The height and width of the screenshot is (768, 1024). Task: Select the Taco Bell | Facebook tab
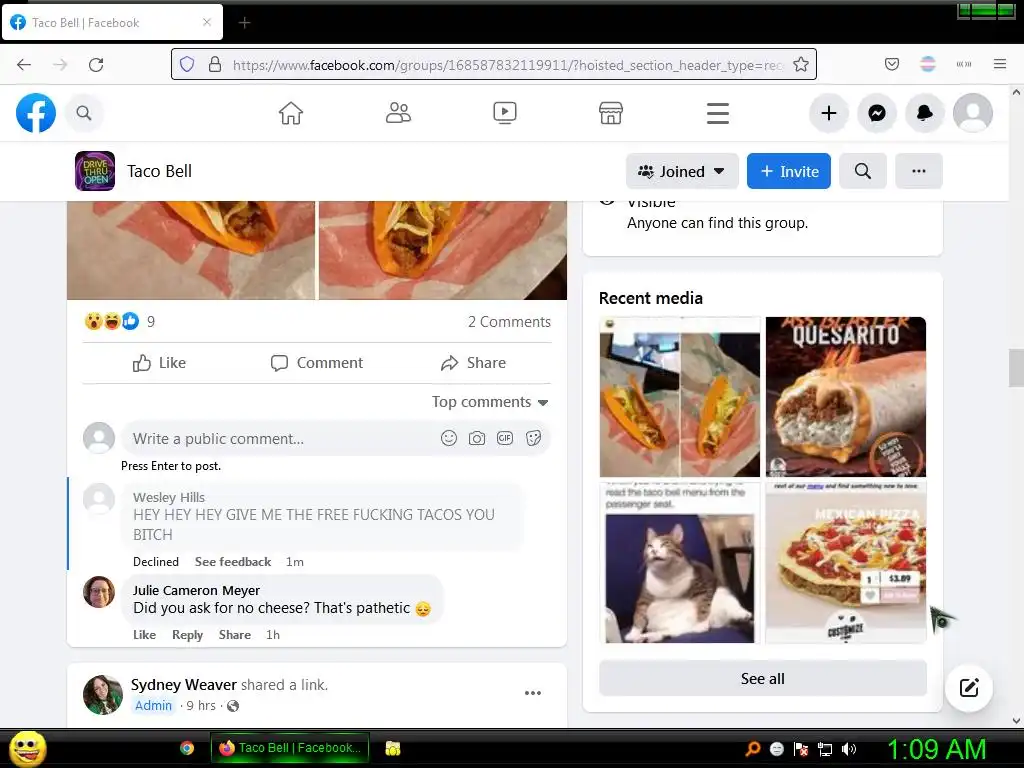click(112, 23)
